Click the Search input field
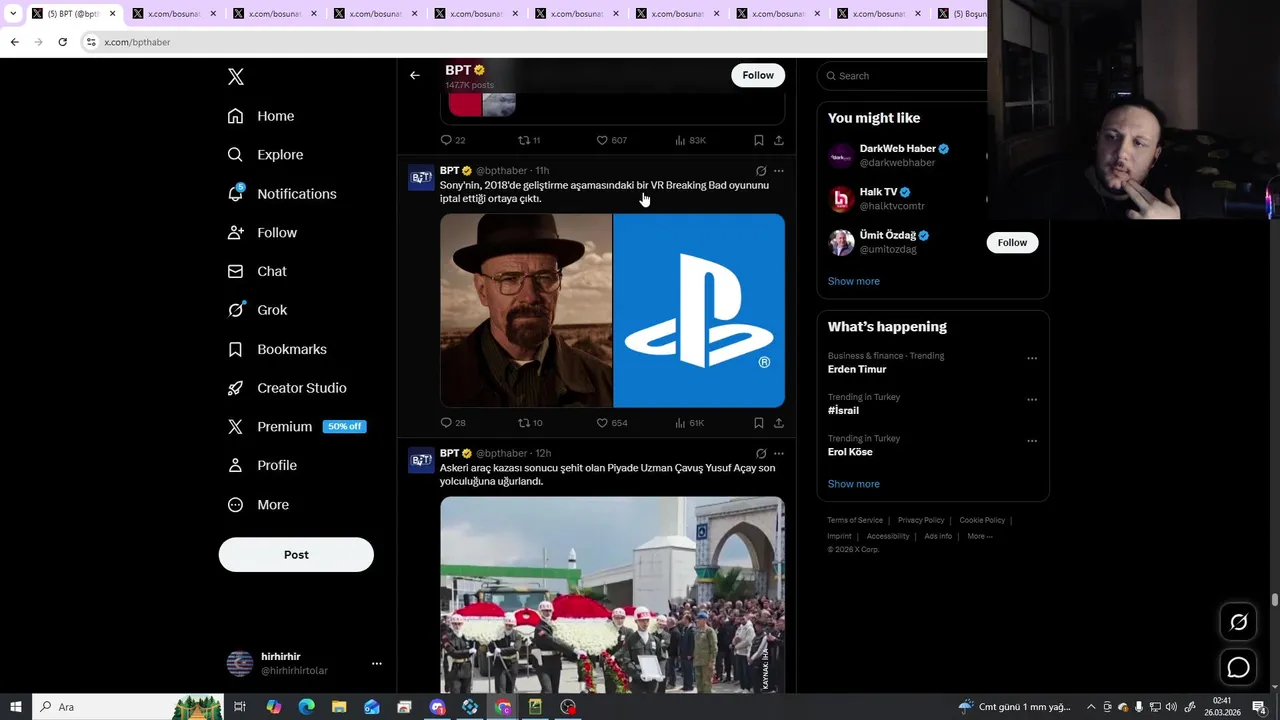The width and height of the screenshot is (1280, 720). (x=905, y=76)
